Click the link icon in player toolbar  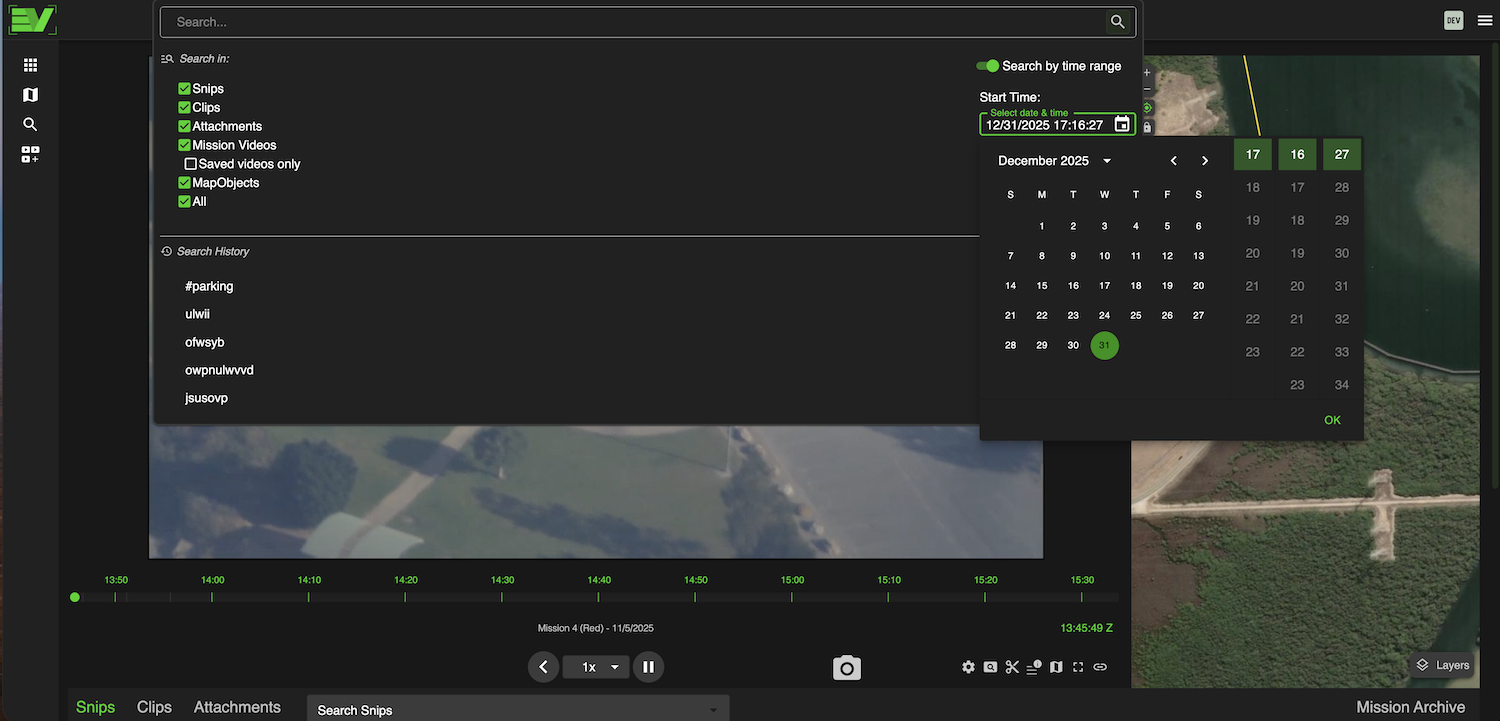1100,667
